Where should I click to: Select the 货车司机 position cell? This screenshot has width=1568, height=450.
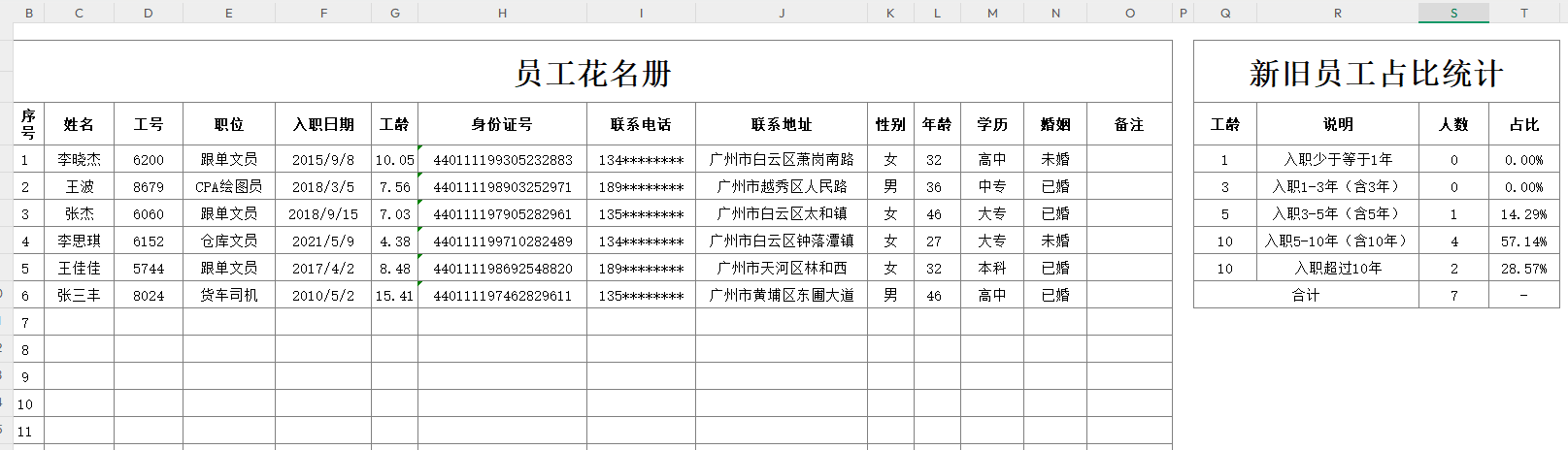(228, 295)
